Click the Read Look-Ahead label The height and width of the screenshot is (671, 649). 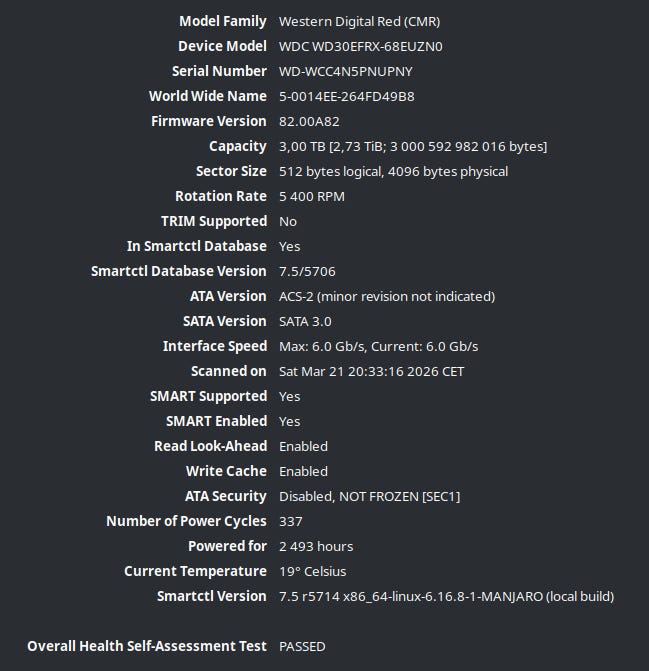click(x=210, y=446)
